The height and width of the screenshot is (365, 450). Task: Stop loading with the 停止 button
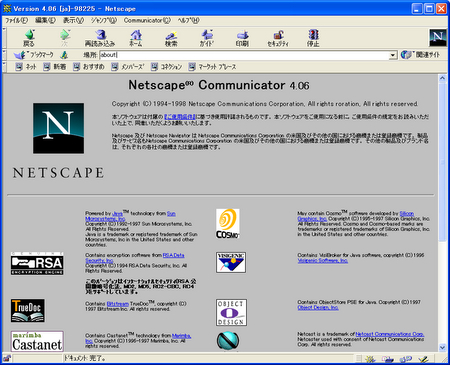(x=313, y=38)
